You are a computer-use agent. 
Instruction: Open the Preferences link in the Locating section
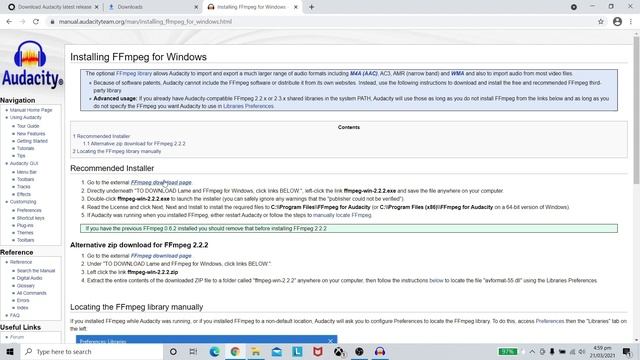click(549, 321)
